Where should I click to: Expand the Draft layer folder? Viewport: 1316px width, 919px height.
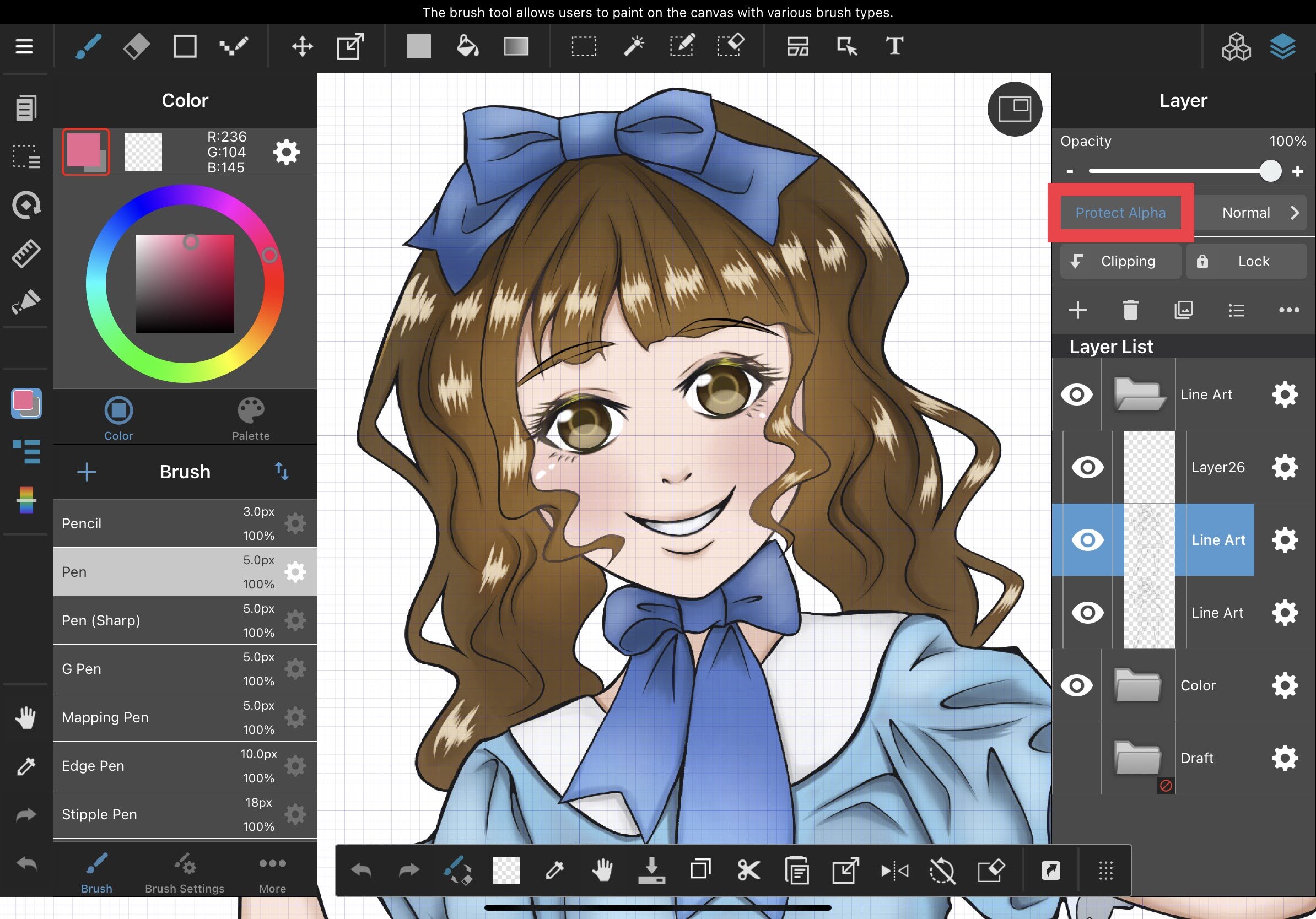(x=1137, y=758)
